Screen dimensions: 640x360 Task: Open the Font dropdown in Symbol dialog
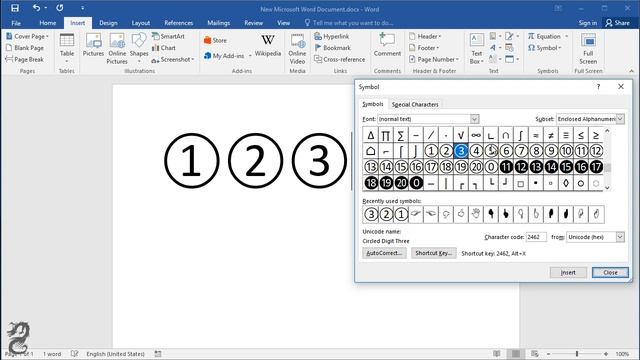(474, 119)
